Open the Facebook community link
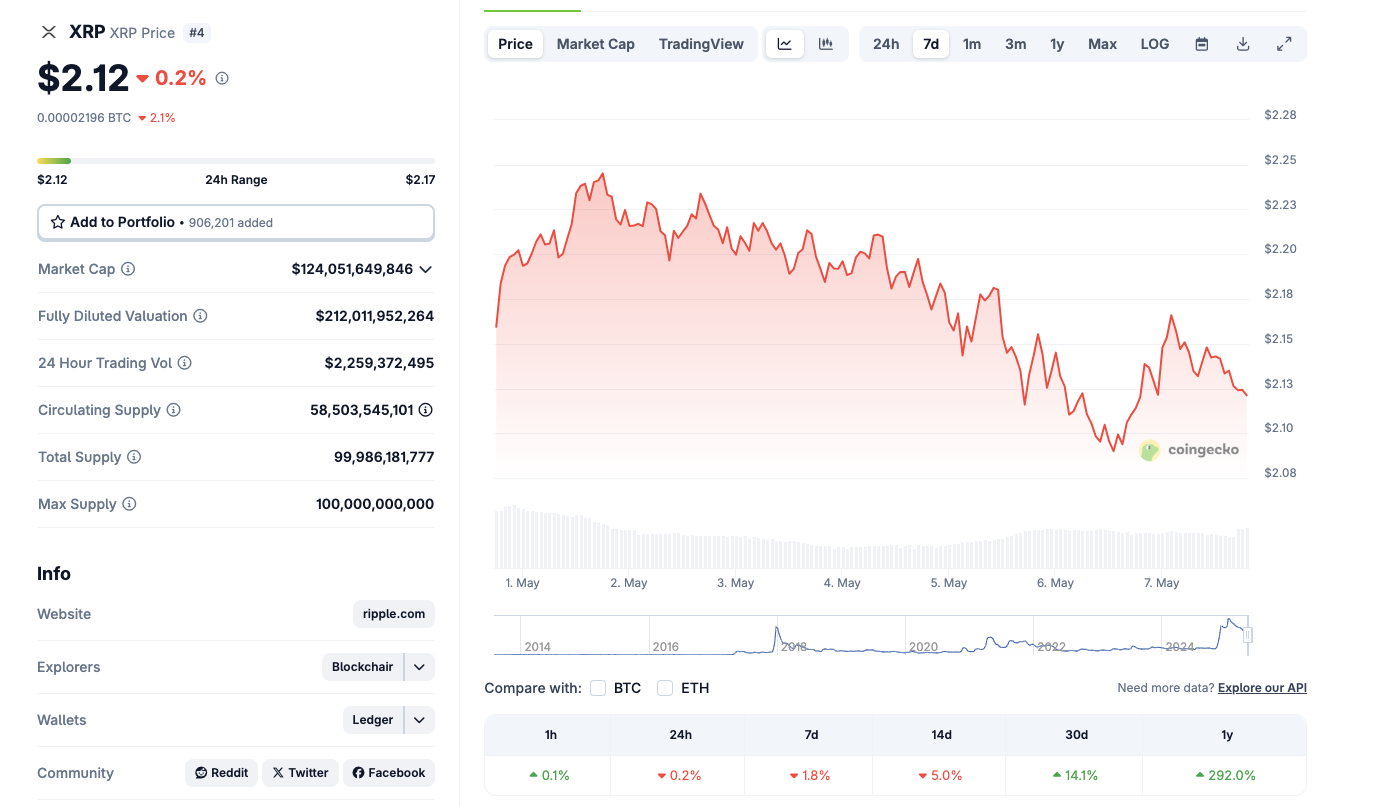Image resolution: width=1400 pixels, height=806 pixels. 389,773
